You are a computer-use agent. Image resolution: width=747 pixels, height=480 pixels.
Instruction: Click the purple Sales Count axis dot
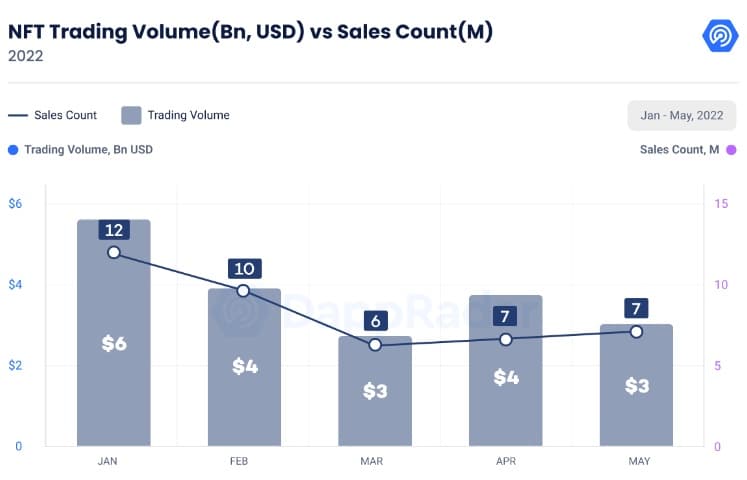pos(731,150)
